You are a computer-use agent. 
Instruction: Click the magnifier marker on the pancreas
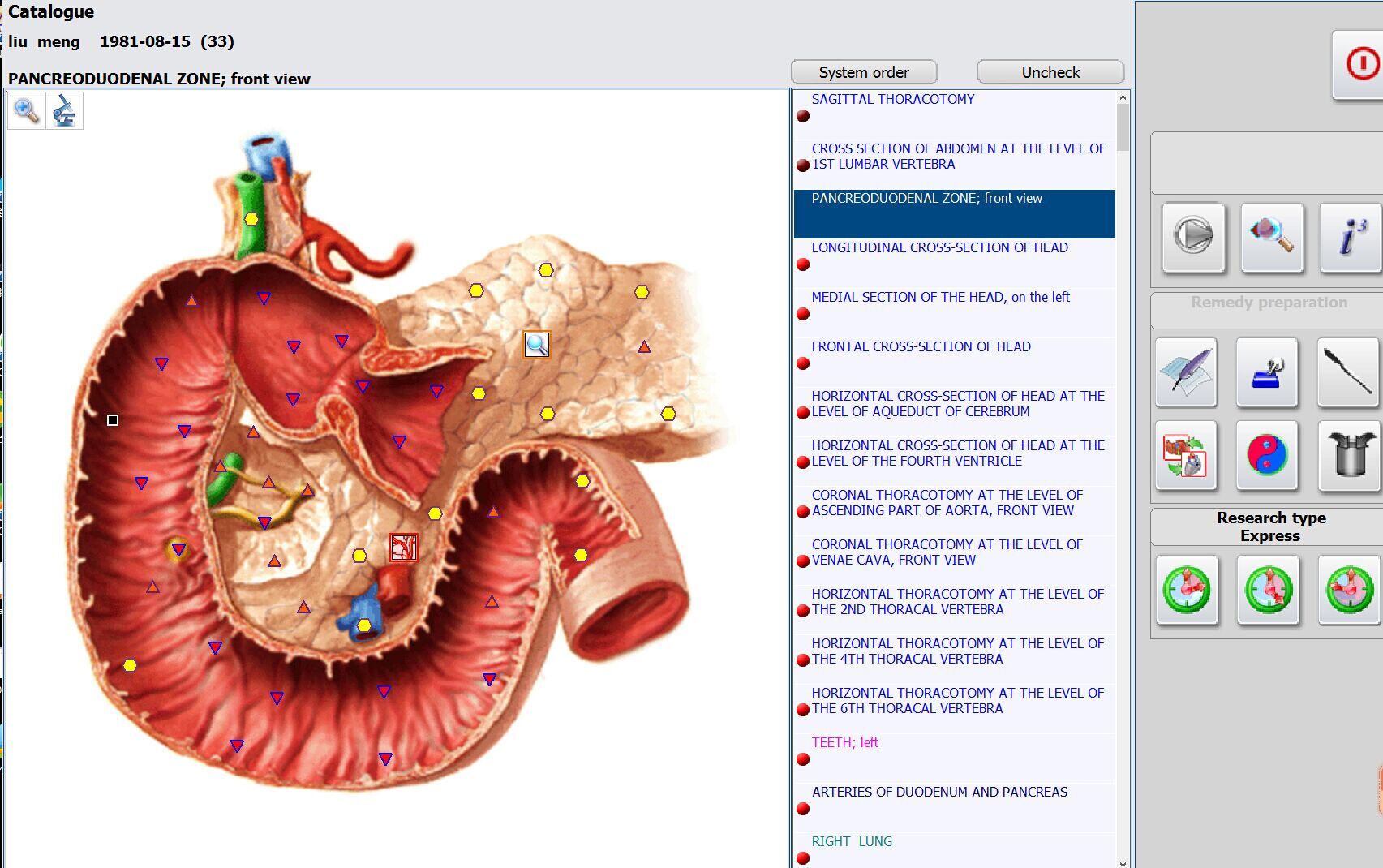(x=536, y=345)
